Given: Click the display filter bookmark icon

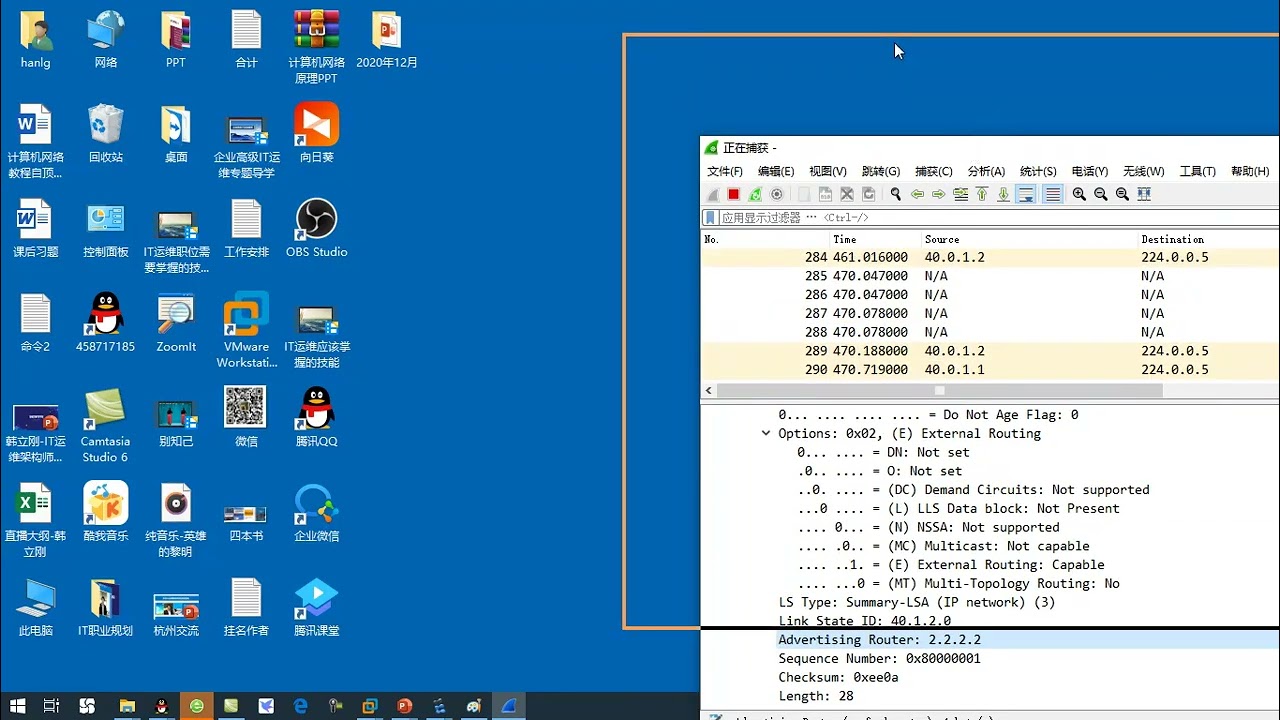Looking at the screenshot, I should pyautogui.click(x=710, y=217).
